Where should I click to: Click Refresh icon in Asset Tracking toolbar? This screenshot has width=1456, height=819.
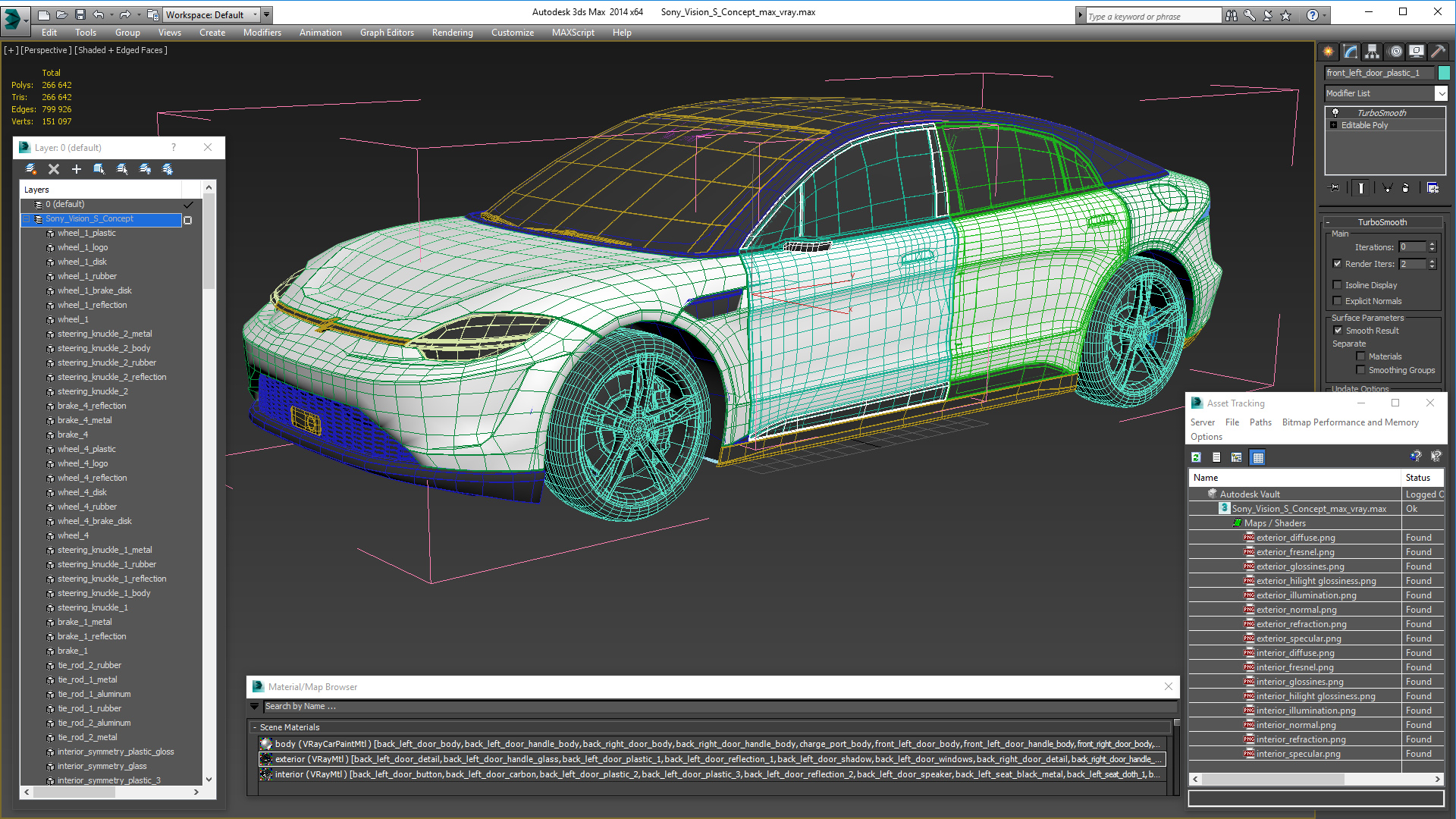pyautogui.click(x=1196, y=457)
